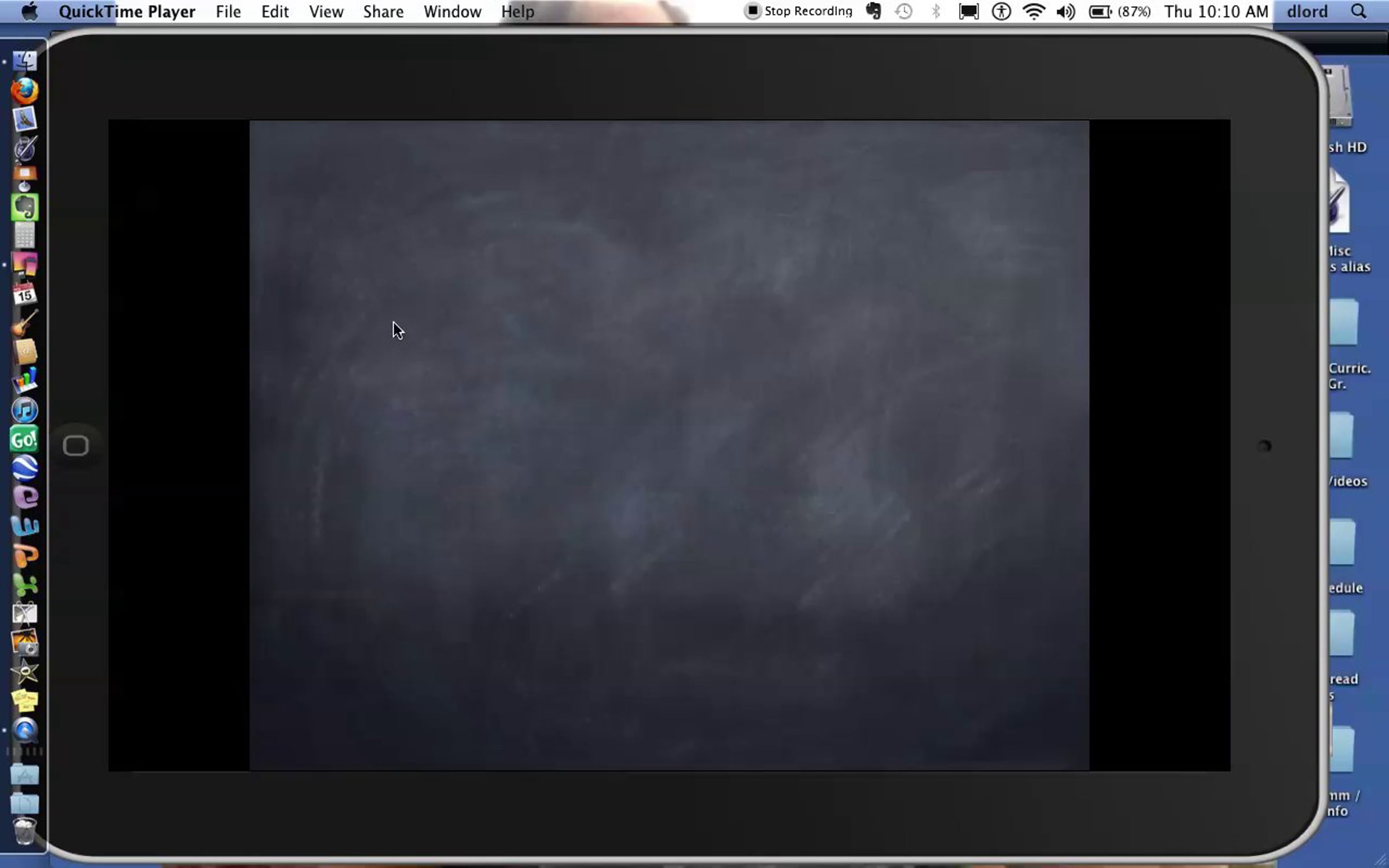Open the volume control in menu bar

[1065, 12]
